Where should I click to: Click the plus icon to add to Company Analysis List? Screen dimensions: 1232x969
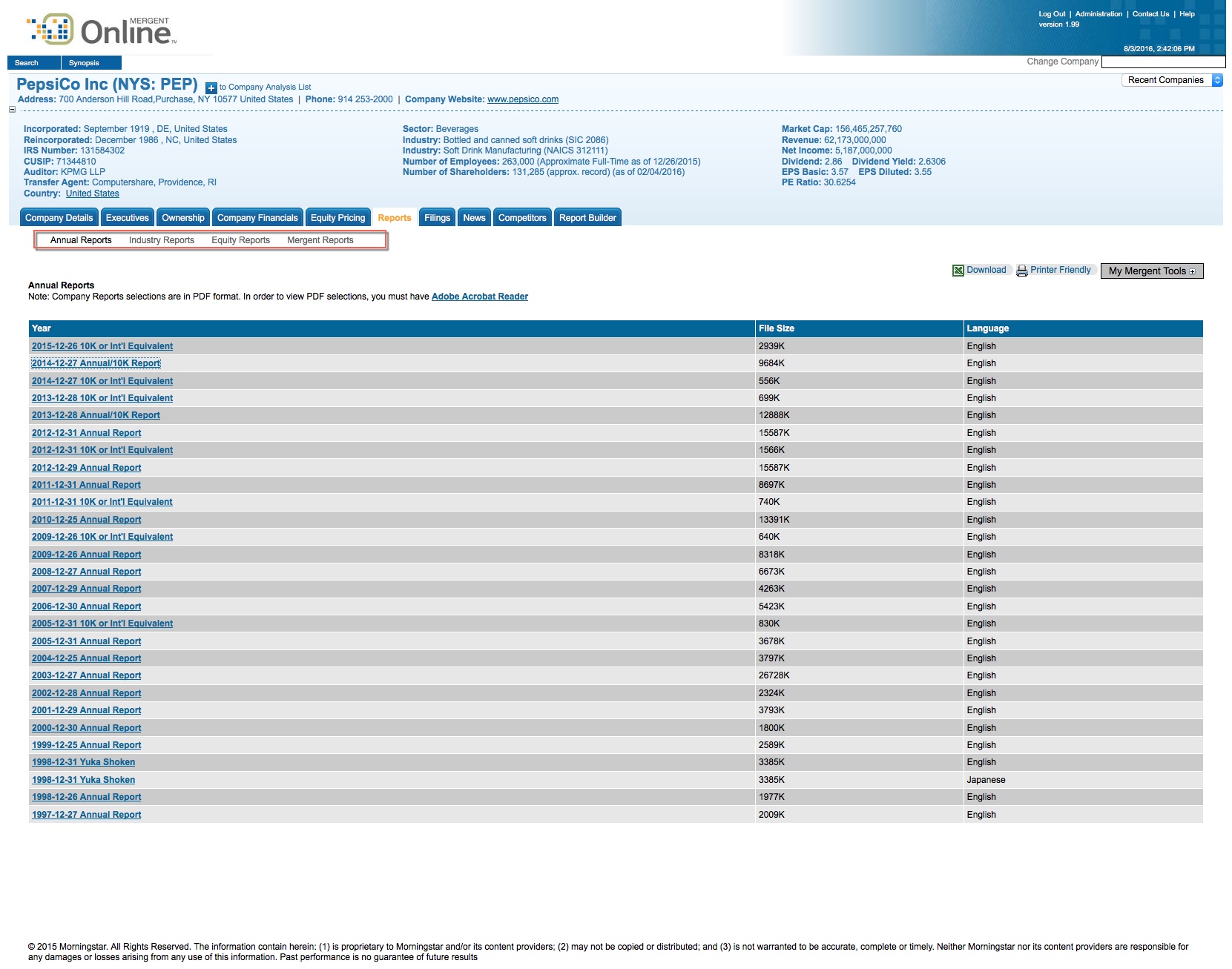pos(211,88)
